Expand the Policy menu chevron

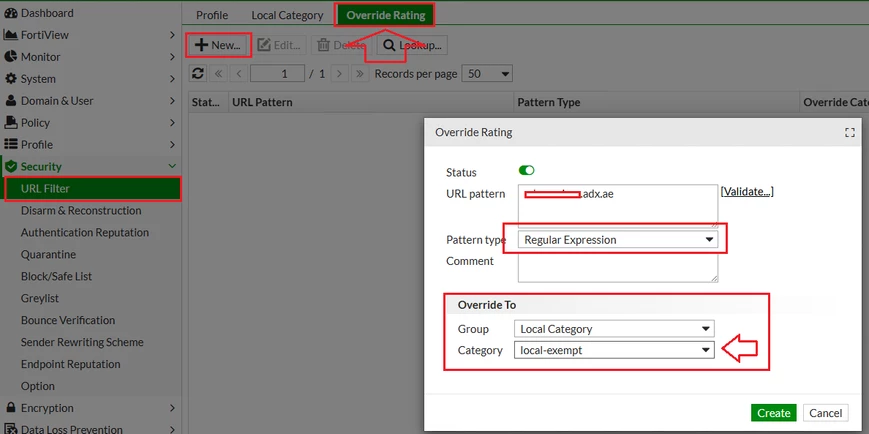(x=172, y=122)
